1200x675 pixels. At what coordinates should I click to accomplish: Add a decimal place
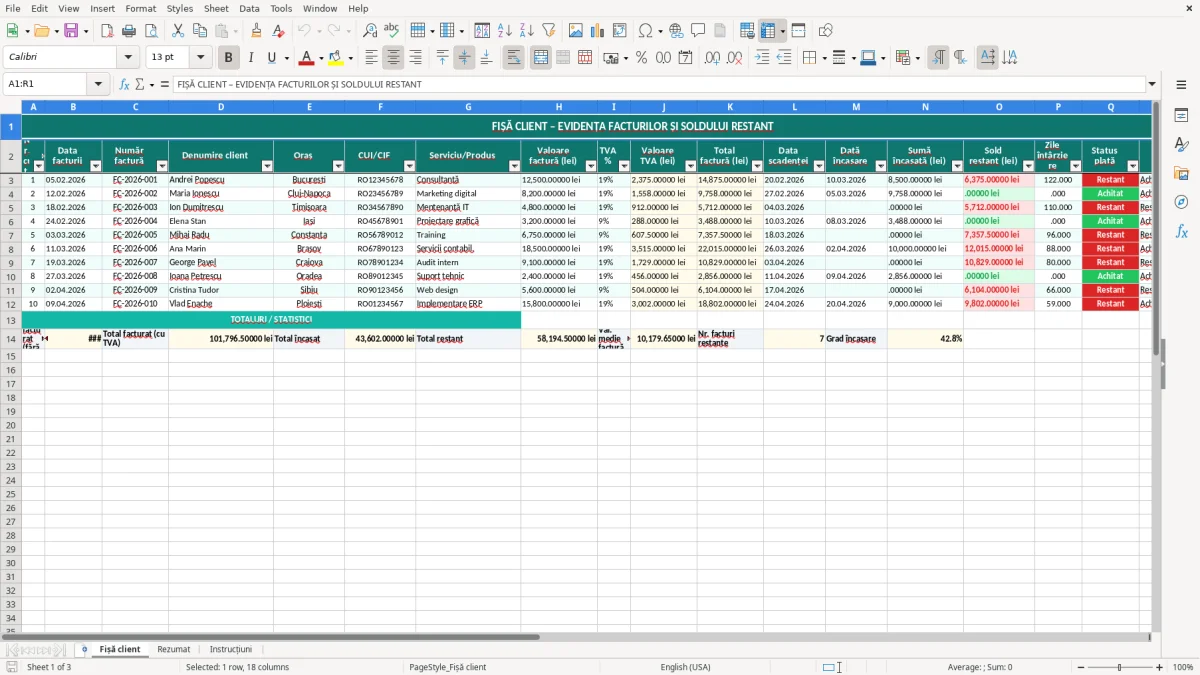[712, 58]
